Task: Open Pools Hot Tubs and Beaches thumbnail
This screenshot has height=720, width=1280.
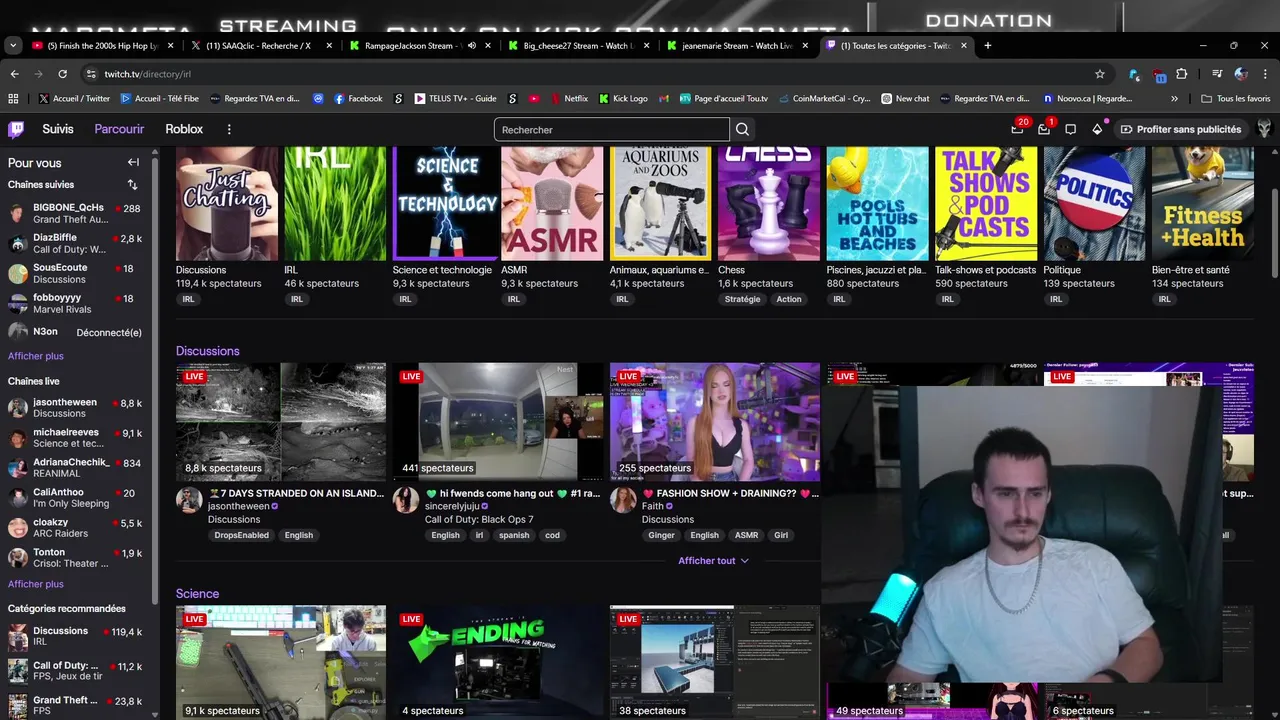Action: tap(877, 204)
